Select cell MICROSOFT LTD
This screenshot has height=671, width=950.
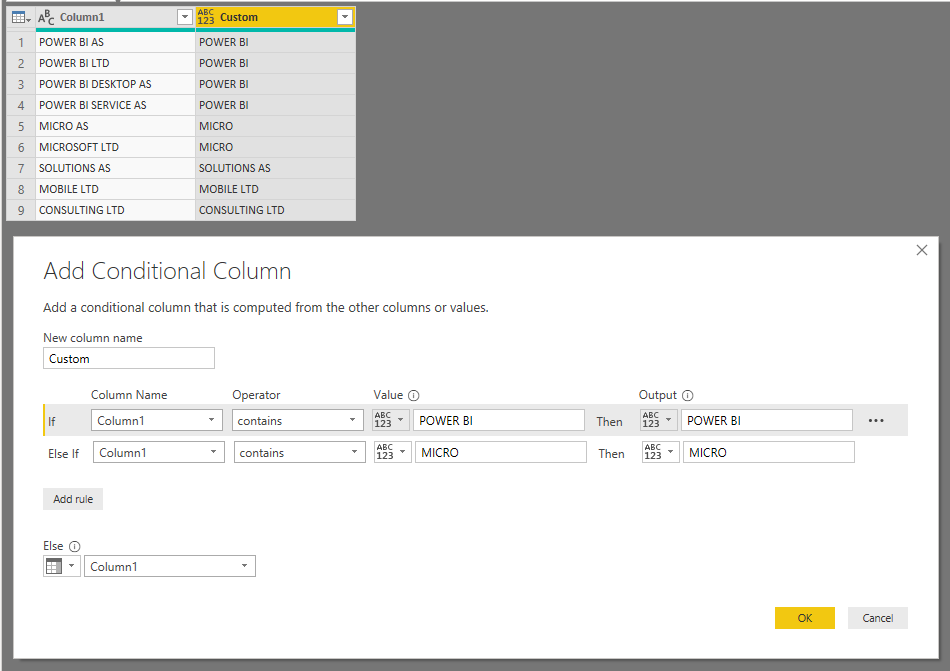point(115,147)
